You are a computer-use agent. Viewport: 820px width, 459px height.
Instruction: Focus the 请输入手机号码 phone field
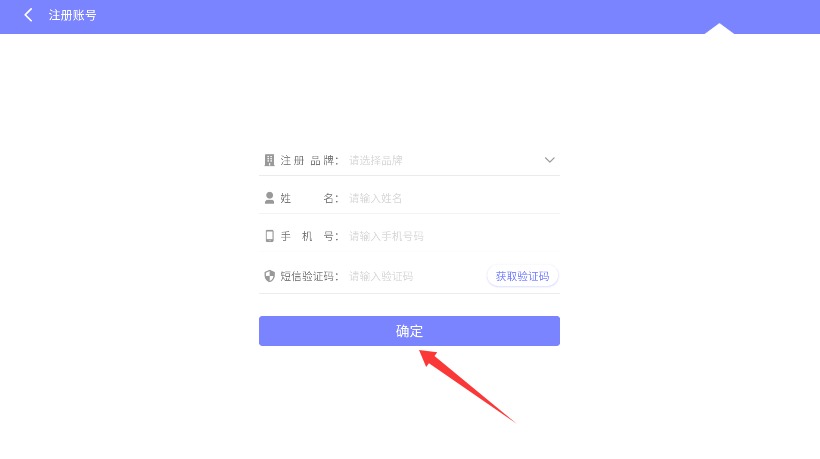(454, 236)
